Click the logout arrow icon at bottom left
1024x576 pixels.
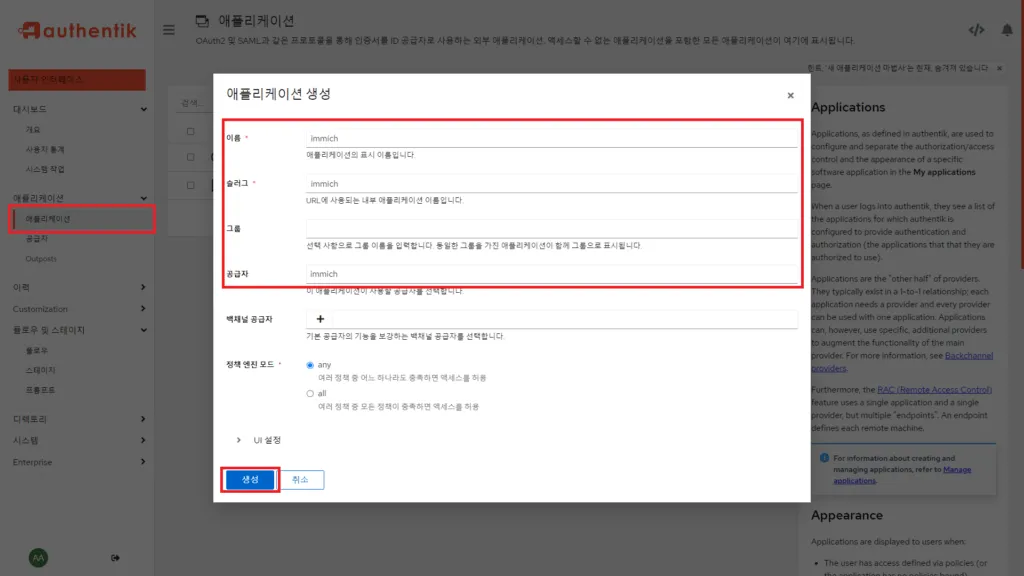point(116,557)
